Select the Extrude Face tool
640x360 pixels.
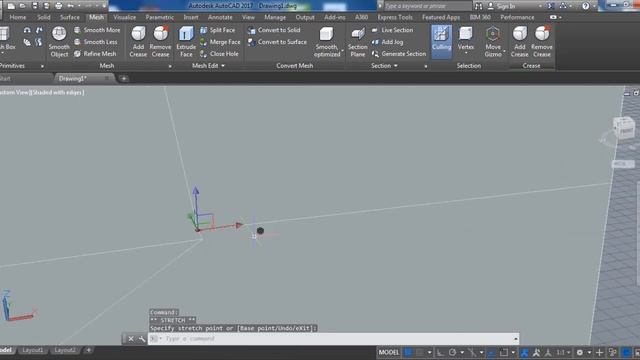[x=186, y=41]
